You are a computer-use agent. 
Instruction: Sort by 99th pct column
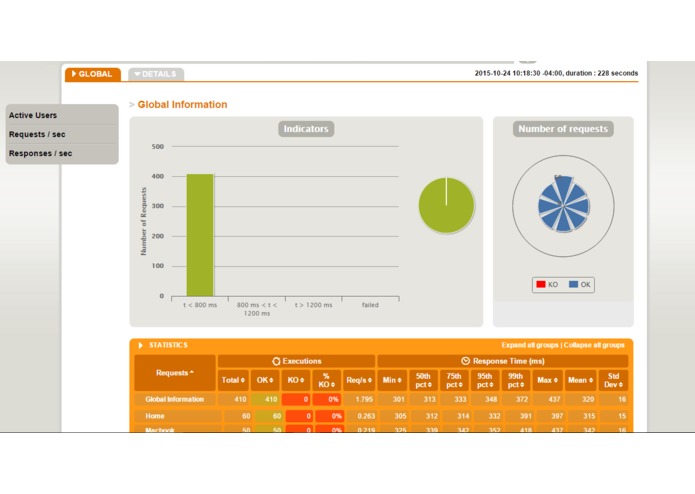[515, 380]
